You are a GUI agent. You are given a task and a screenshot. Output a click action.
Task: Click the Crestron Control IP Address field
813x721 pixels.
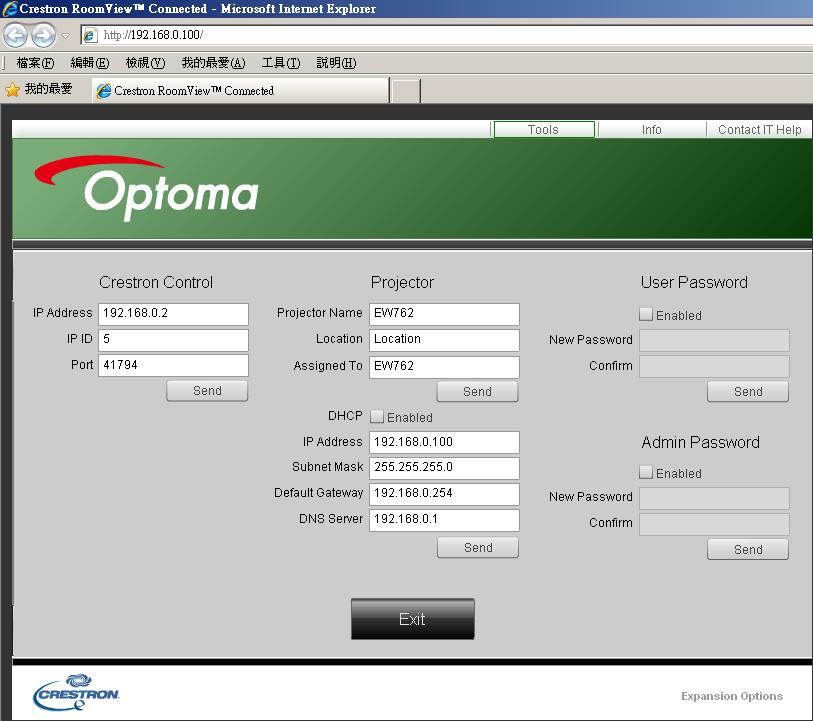[x=173, y=314]
